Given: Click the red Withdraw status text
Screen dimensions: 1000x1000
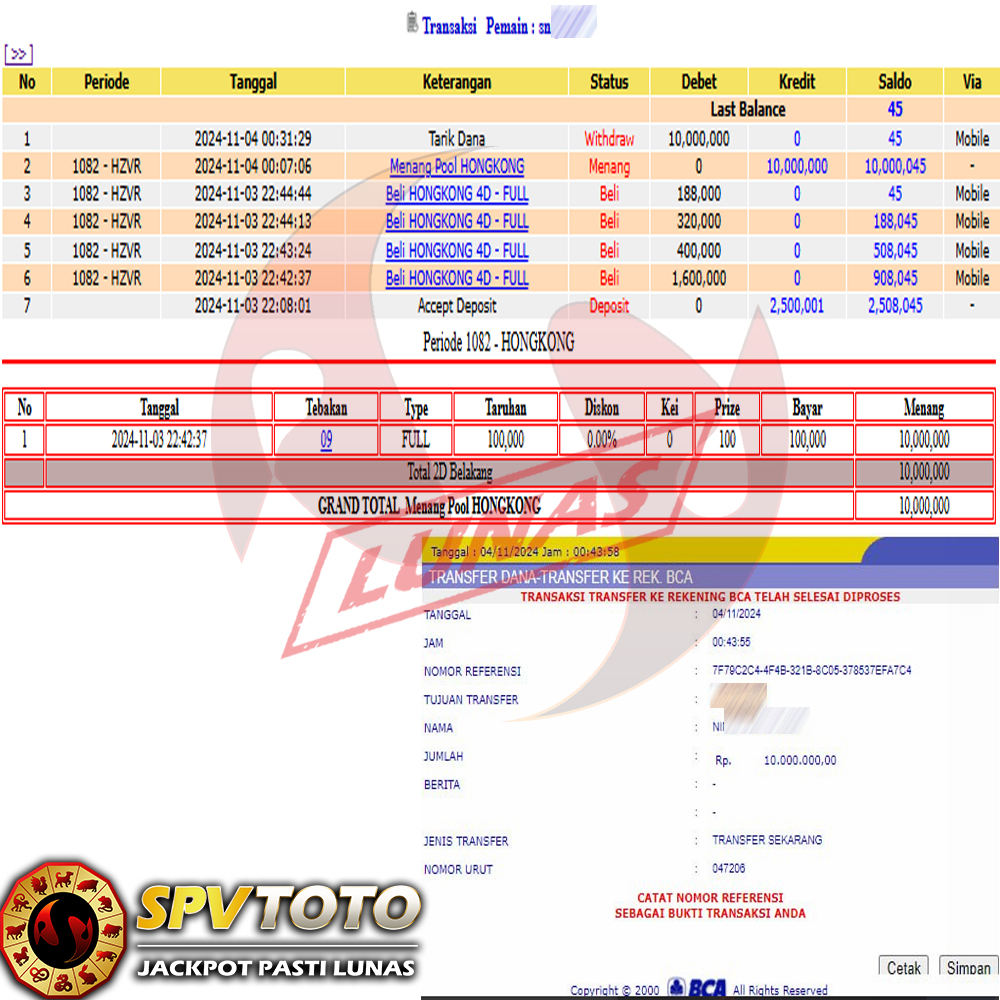Looking at the screenshot, I should pos(609,139).
